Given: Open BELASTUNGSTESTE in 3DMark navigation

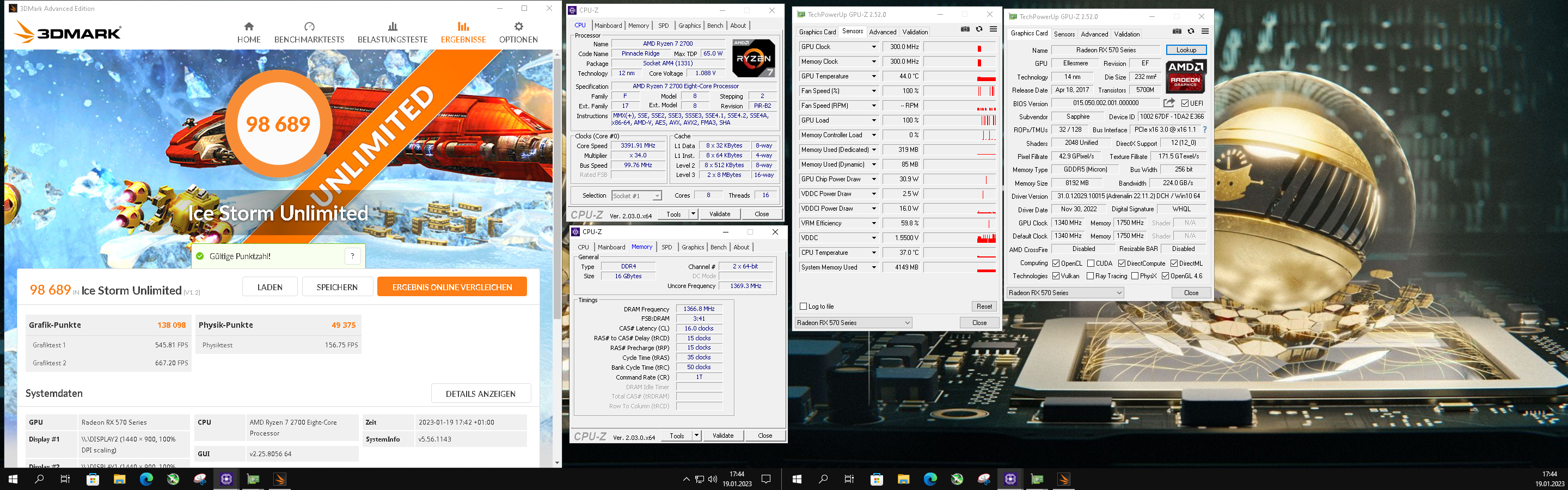Looking at the screenshot, I should [x=393, y=33].
